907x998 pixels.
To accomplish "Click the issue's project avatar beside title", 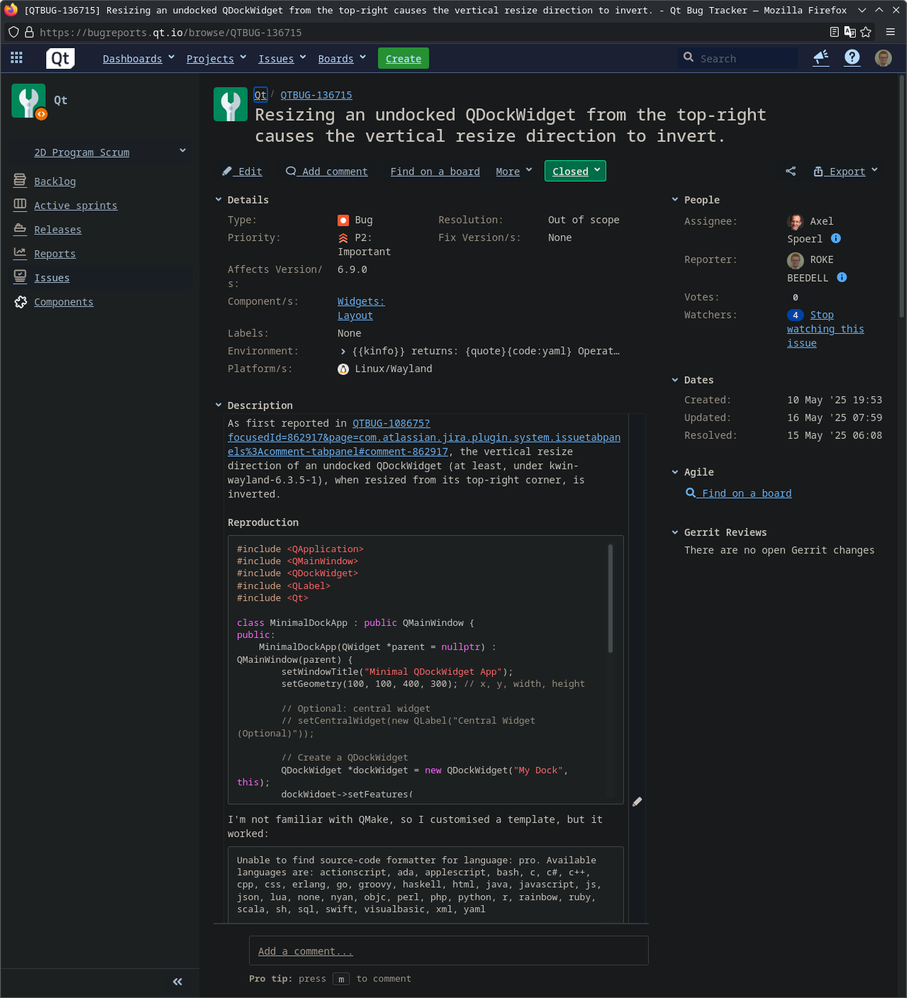I will coord(230,104).
